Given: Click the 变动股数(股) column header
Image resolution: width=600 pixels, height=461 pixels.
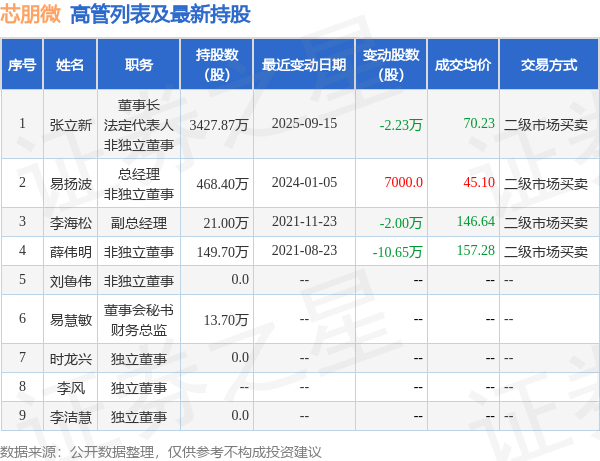Looking at the screenshot, I should pyautogui.click(x=391, y=65).
